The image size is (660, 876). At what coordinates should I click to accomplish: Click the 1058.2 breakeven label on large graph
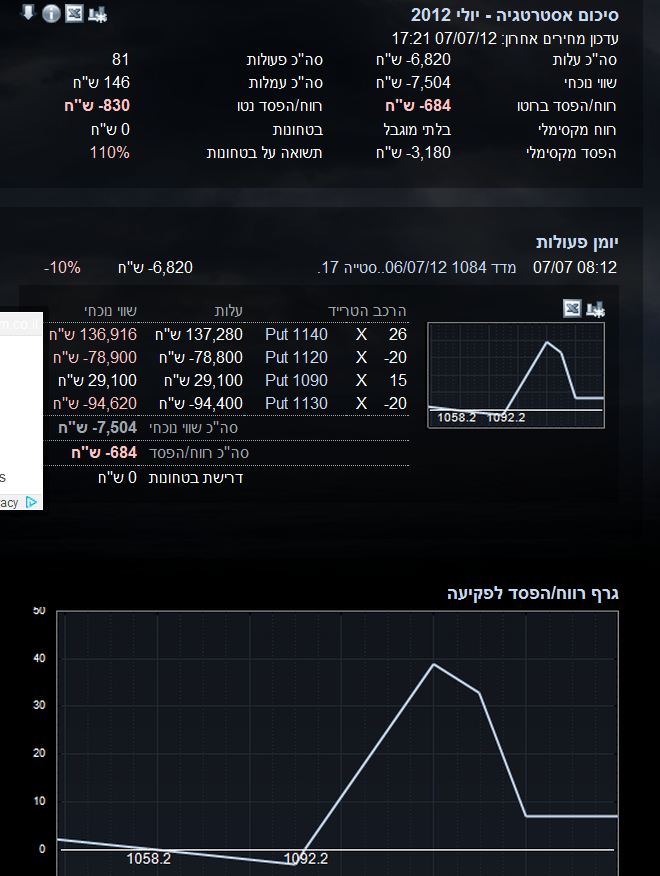click(x=148, y=858)
